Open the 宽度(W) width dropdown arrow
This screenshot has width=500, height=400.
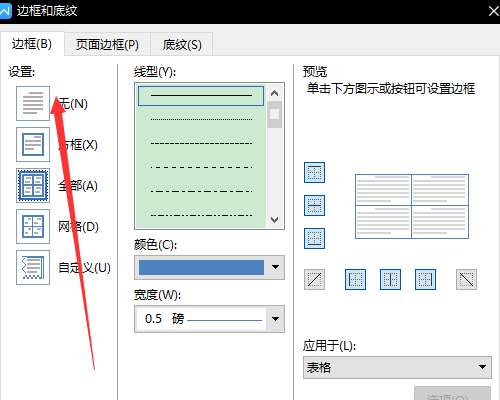(275, 319)
